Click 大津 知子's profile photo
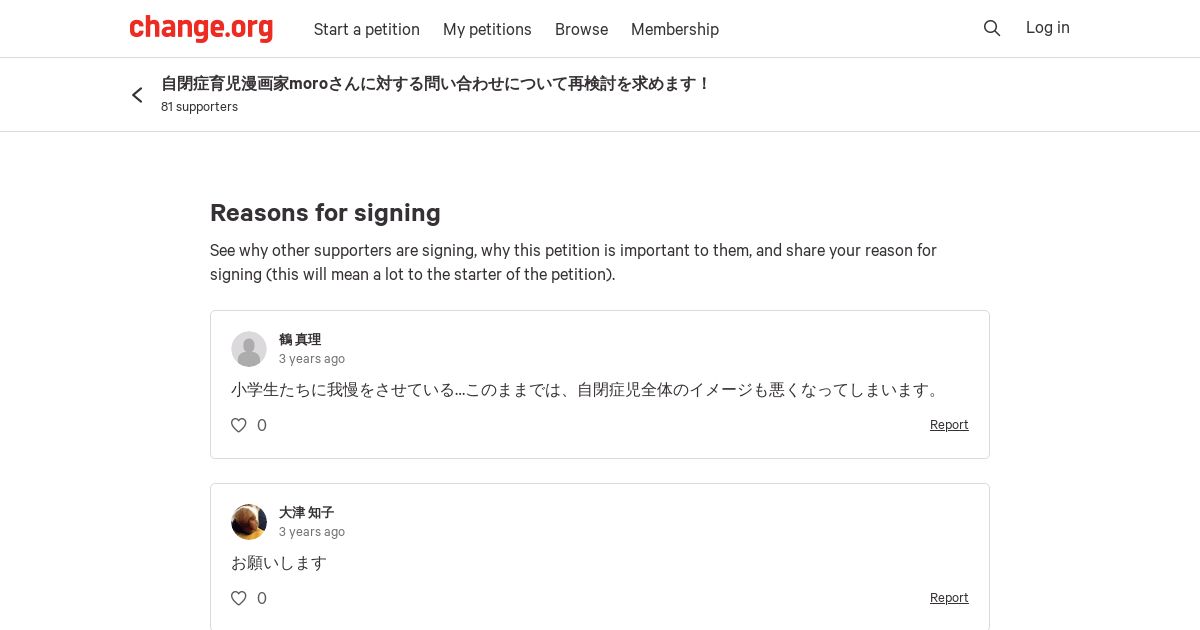 click(x=249, y=522)
